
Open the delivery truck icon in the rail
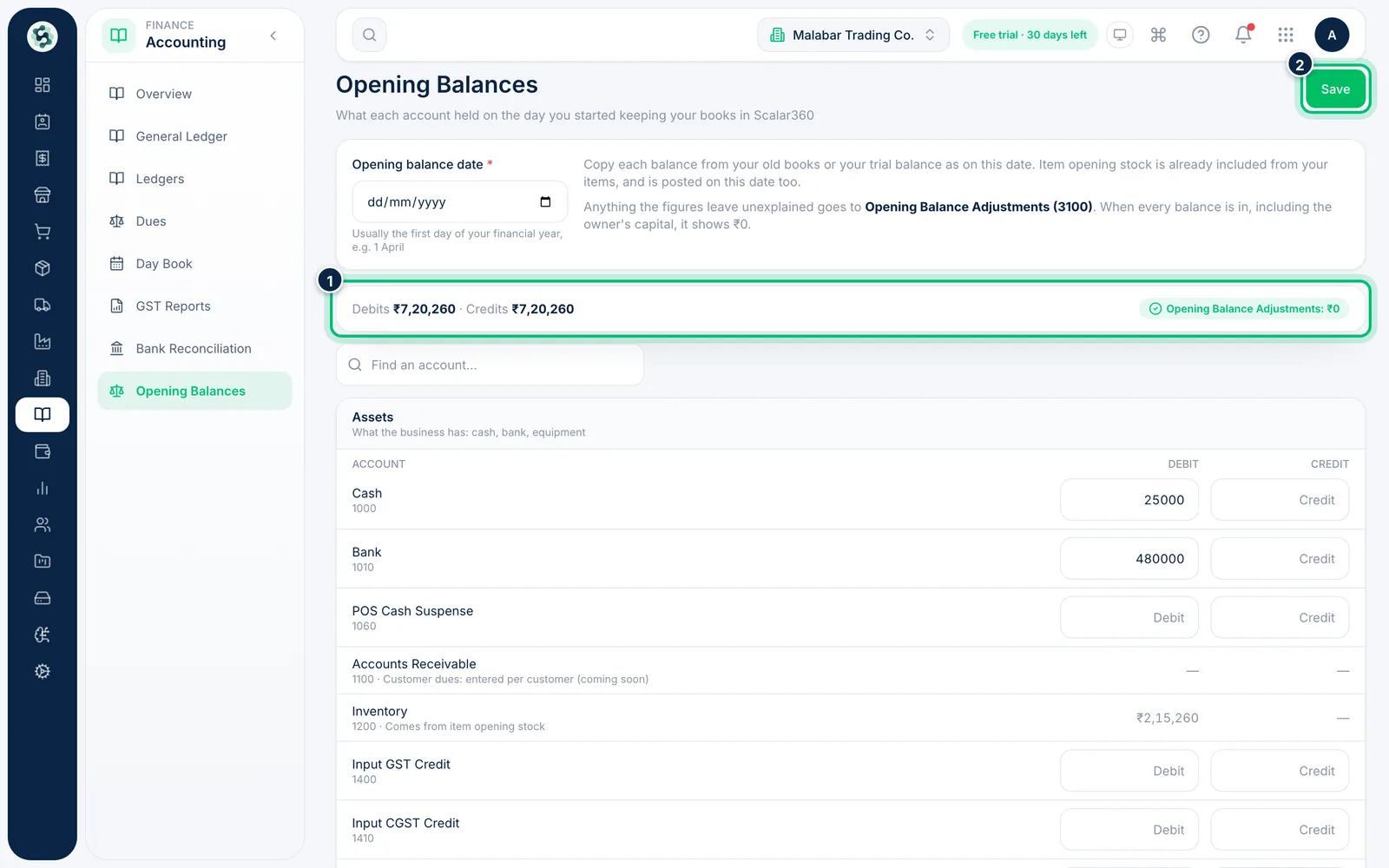point(42,305)
